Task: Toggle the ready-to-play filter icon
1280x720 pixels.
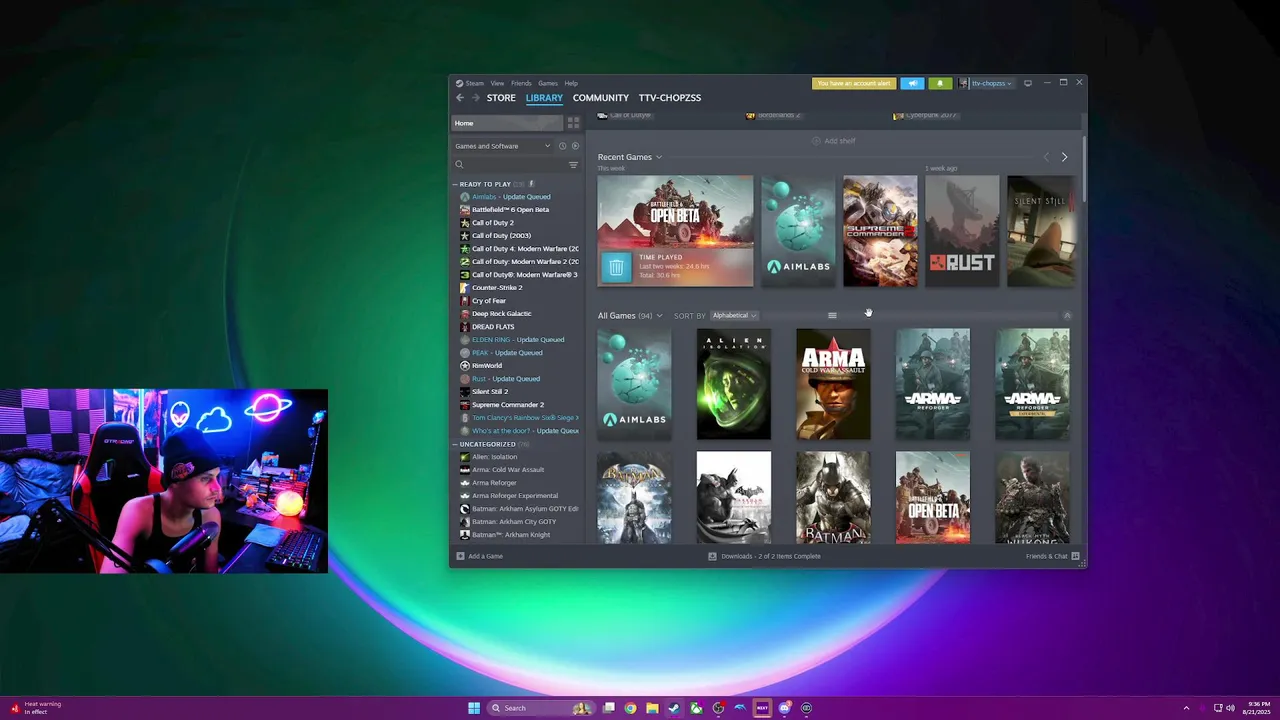Action: 575,146
